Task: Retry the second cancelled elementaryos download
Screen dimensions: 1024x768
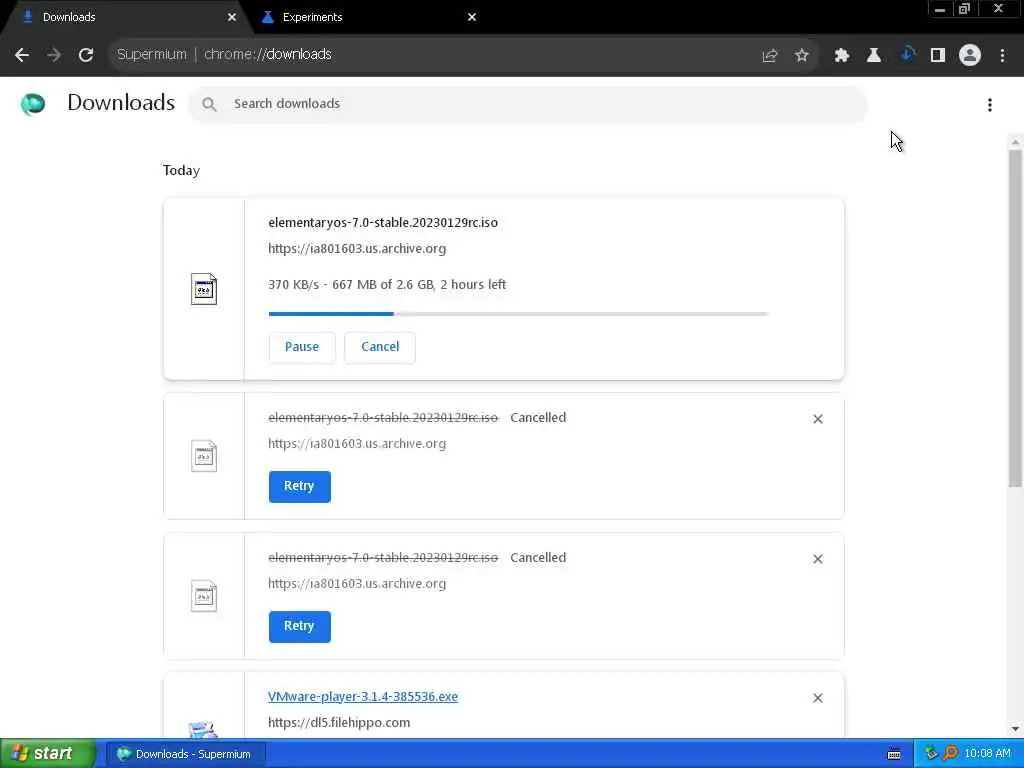Action: 299,626
